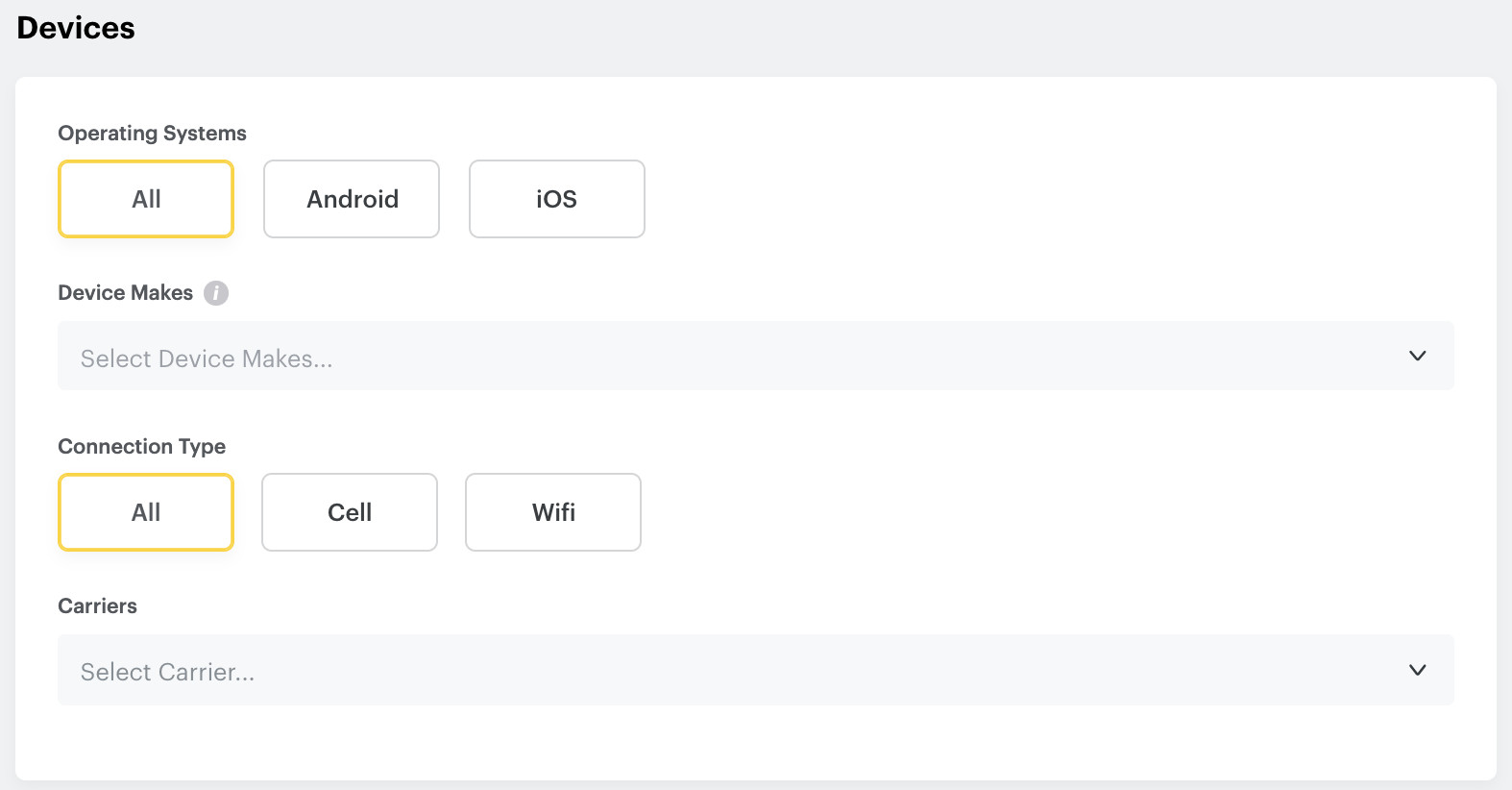Click the Device Makes label text
The width and height of the screenshot is (1512, 790).
coord(125,293)
